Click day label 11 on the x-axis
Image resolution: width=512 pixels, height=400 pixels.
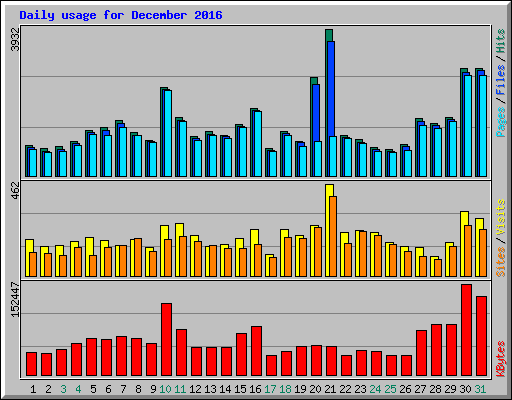(x=180, y=389)
